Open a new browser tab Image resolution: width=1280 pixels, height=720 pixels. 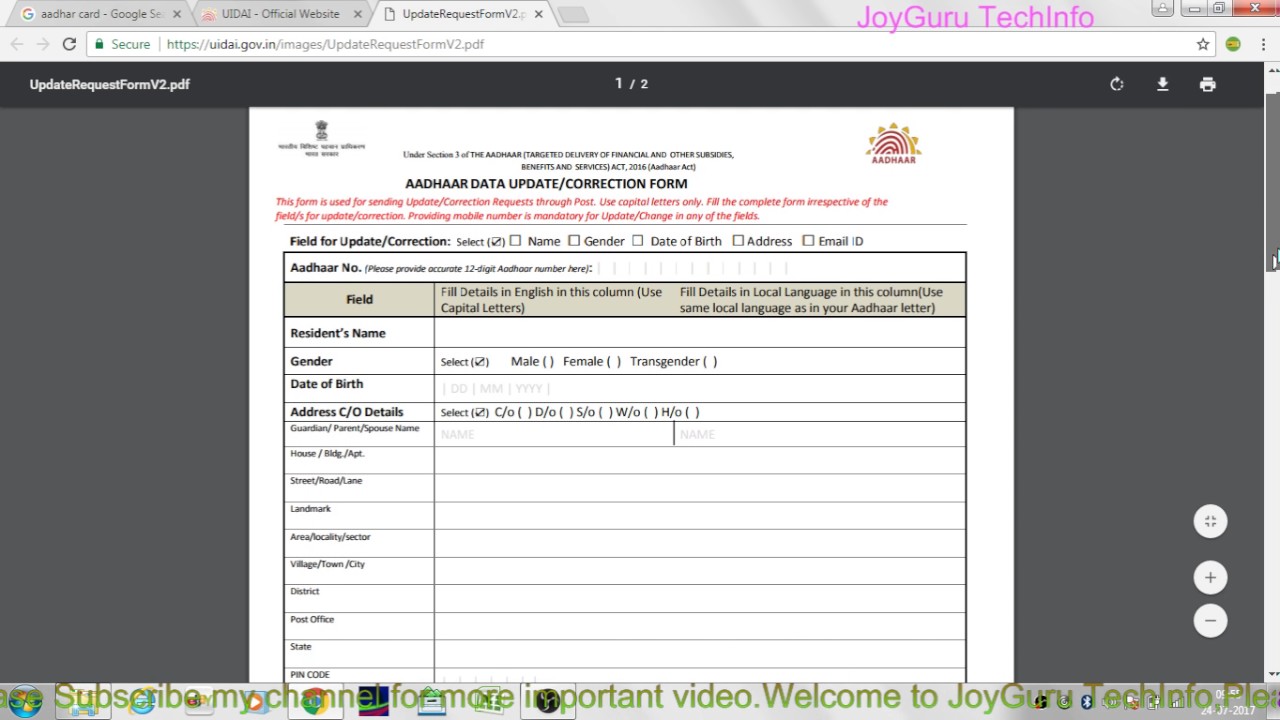(573, 14)
